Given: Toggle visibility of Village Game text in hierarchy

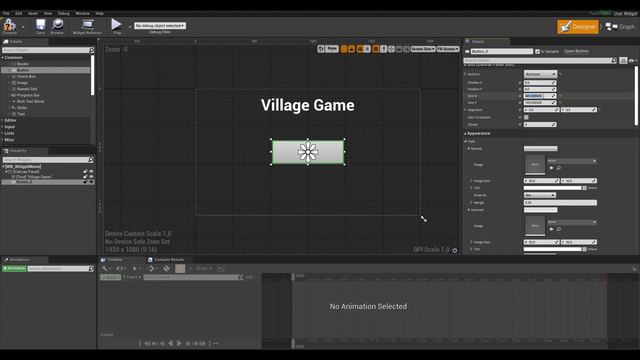Looking at the screenshot, I should (x=91, y=177).
